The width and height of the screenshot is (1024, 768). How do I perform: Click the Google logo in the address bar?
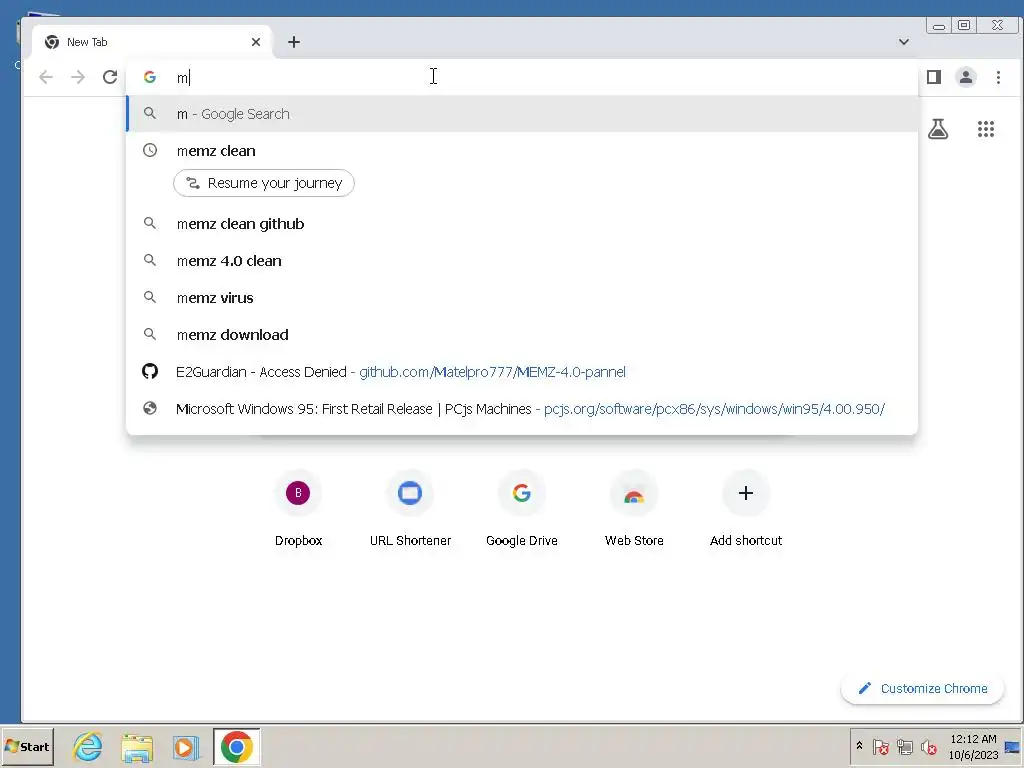(x=150, y=77)
